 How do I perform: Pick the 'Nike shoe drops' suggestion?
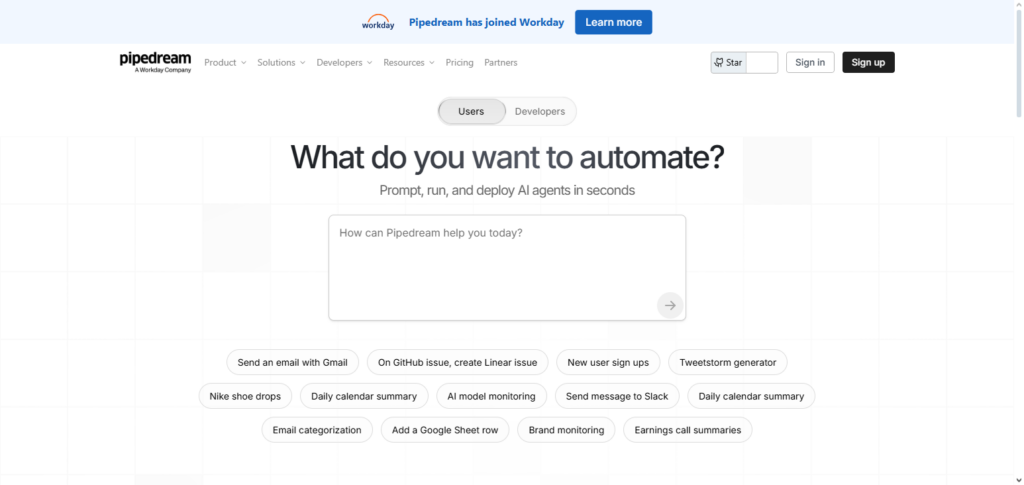245,396
